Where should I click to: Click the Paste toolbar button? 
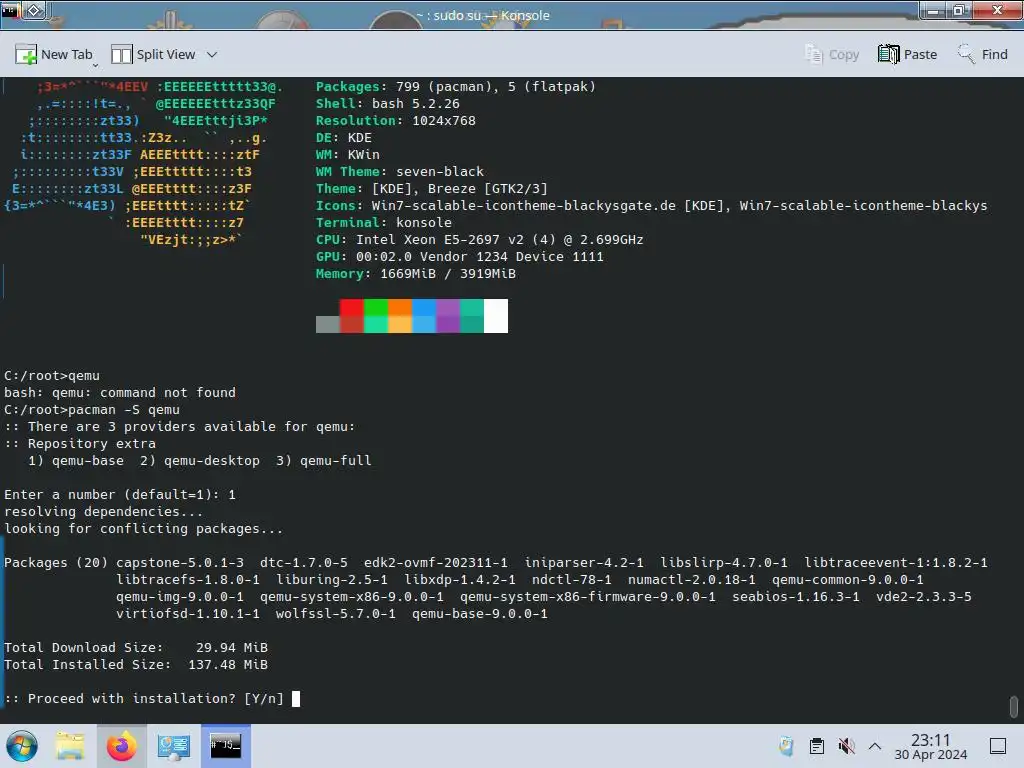coord(907,54)
